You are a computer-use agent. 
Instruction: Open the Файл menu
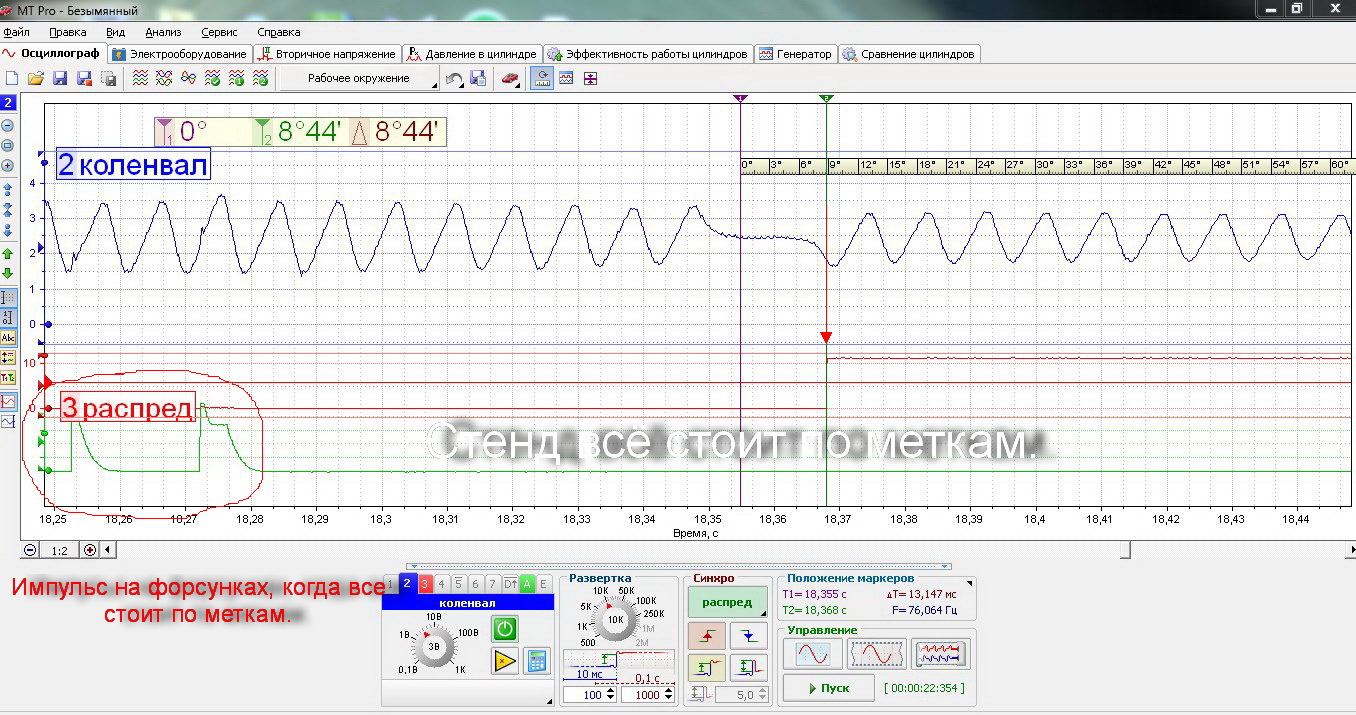[x=17, y=32]
